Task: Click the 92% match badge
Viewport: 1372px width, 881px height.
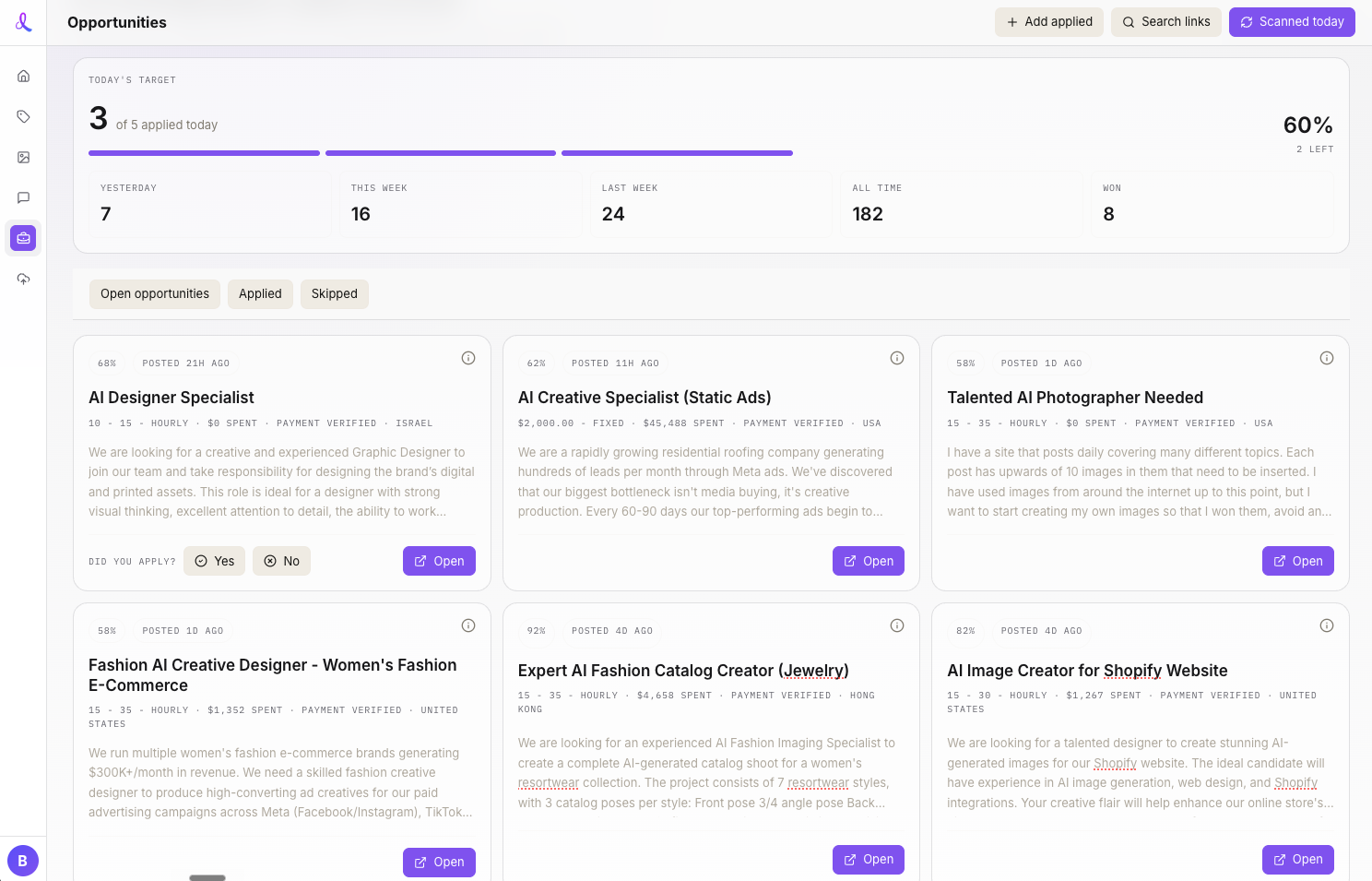Action: (537, 631)
